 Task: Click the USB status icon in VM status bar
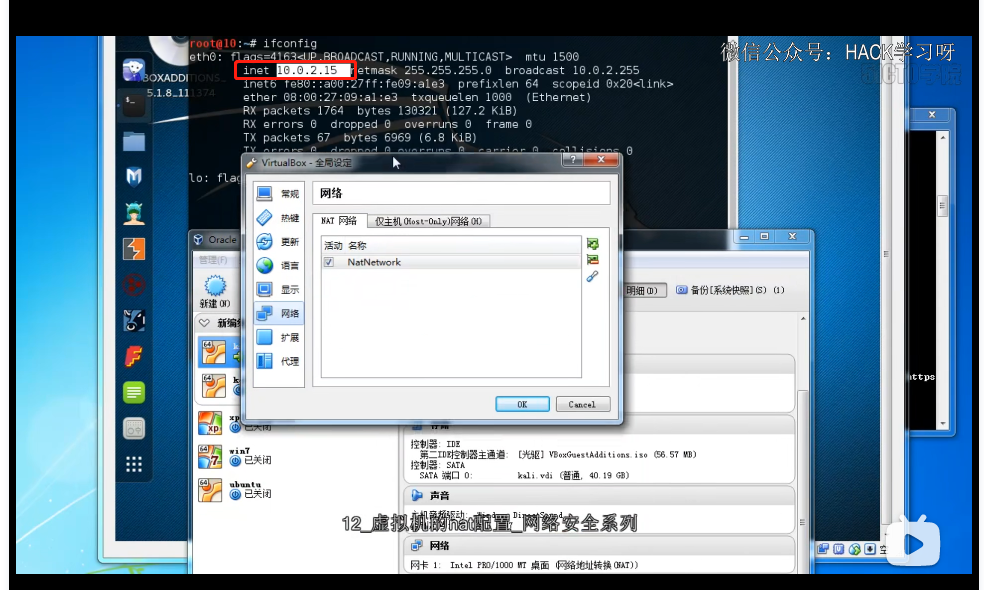pyautogui.click(x=839, y=549)
